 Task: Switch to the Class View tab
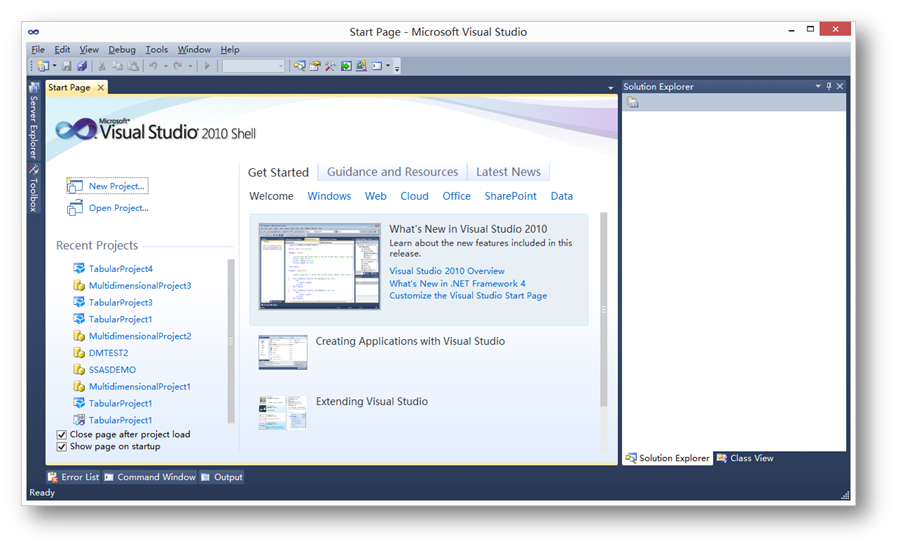click(745, 458)
